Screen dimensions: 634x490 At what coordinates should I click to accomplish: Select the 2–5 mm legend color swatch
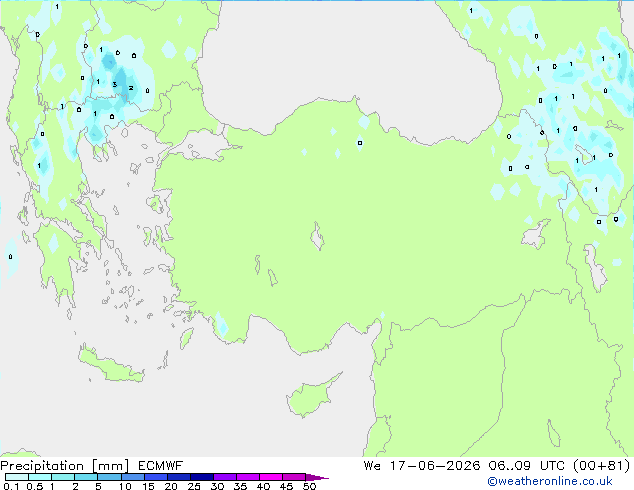pos(86,477)
